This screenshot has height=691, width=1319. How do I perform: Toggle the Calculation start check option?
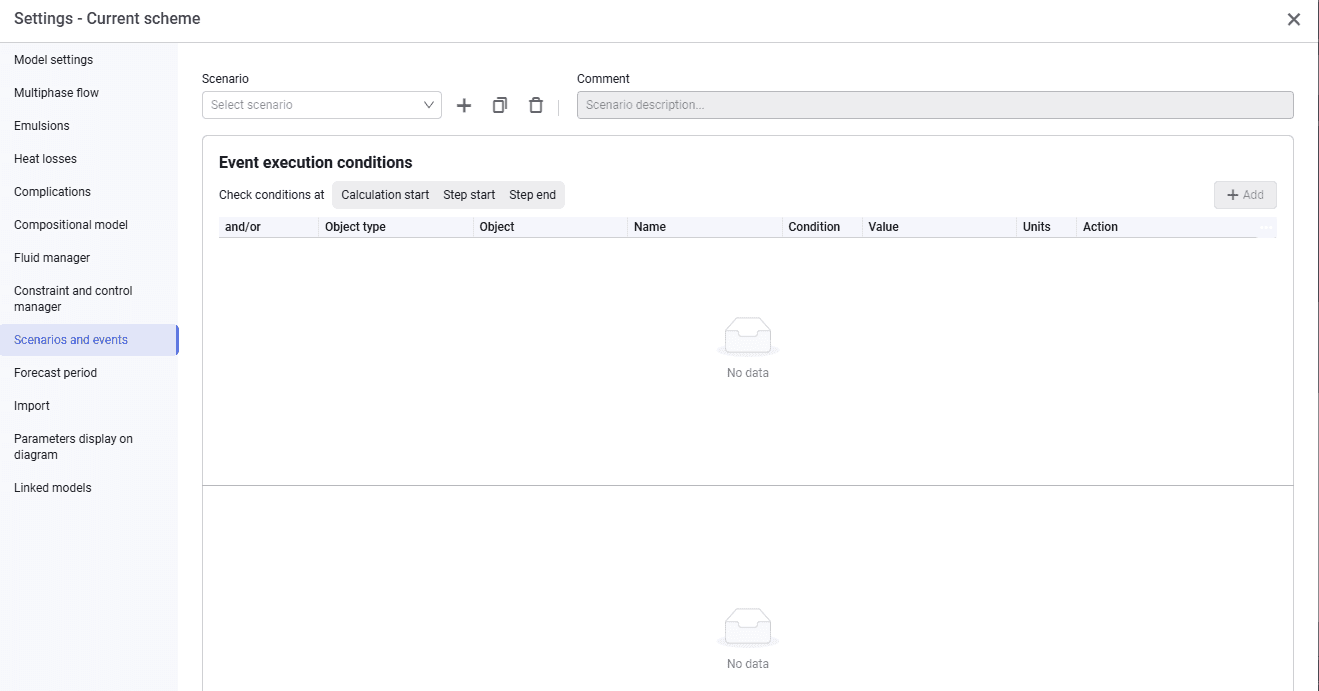pyautogui.click(x=385, y=195)
